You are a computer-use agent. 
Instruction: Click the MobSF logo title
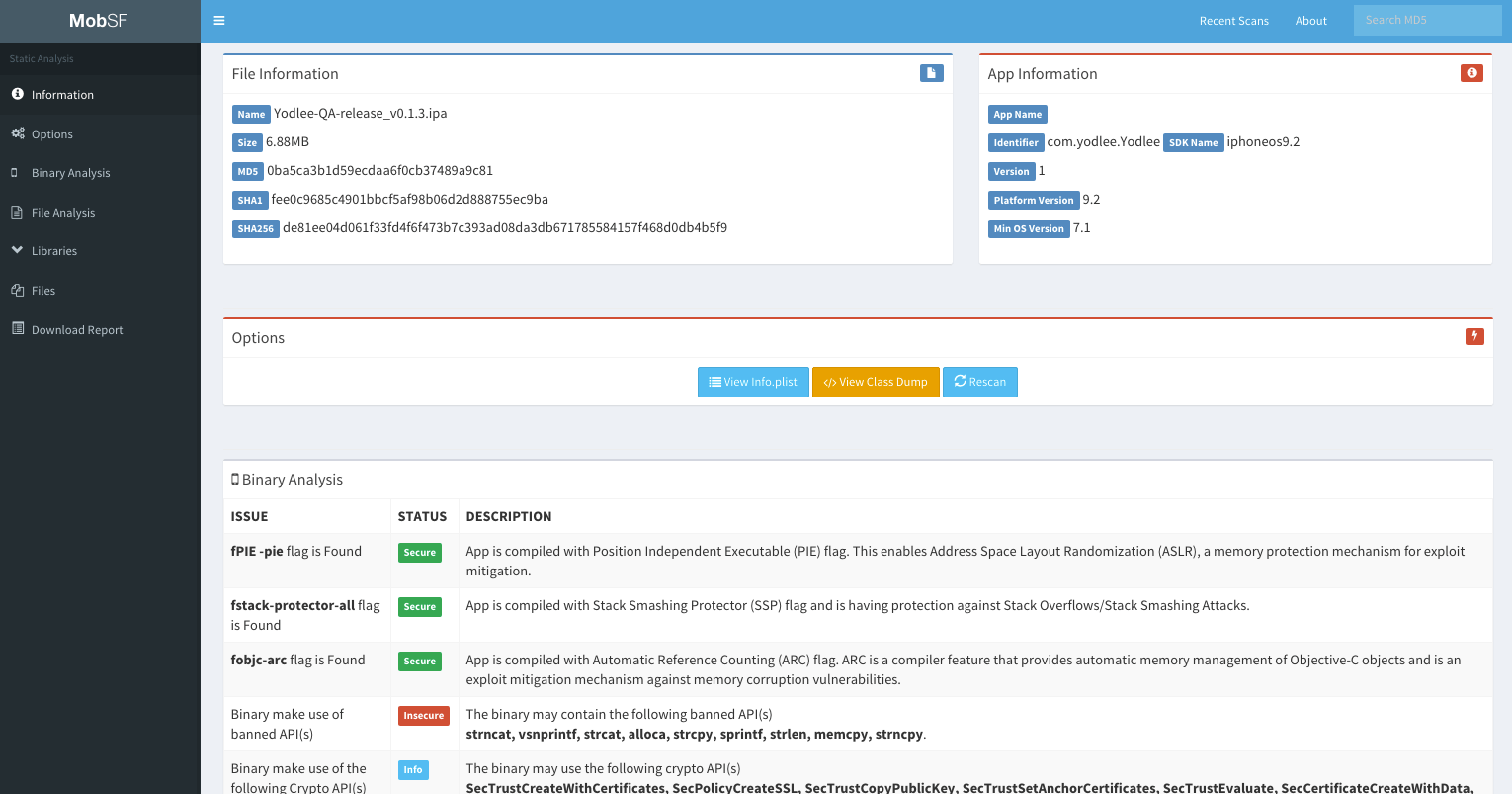(x=99, y=21)
